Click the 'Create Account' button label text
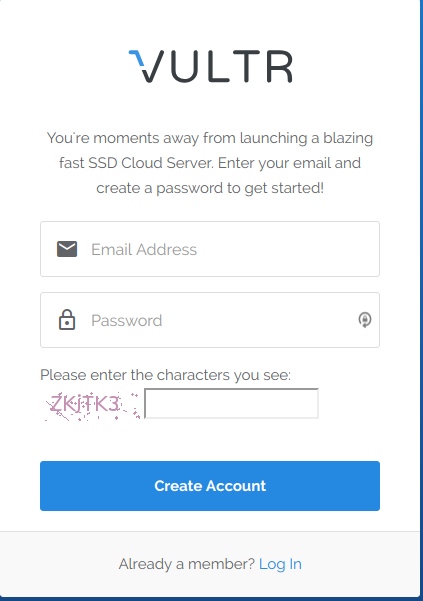The image size is (423, 601). pos(210,486)
